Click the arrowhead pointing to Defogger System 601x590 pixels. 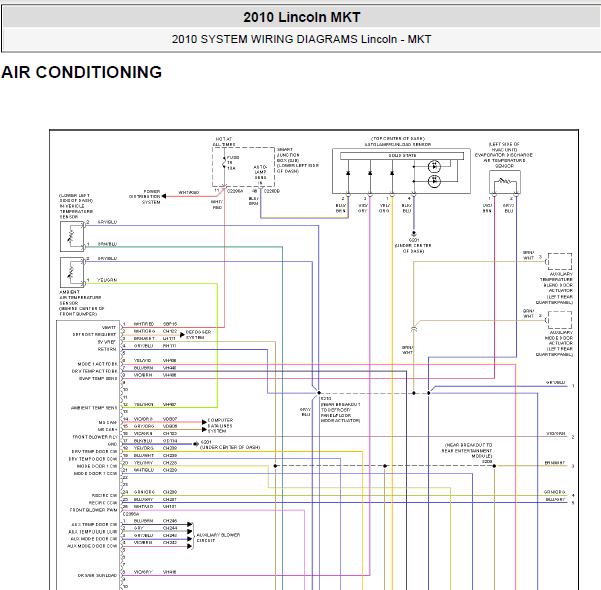coord(182,335)
